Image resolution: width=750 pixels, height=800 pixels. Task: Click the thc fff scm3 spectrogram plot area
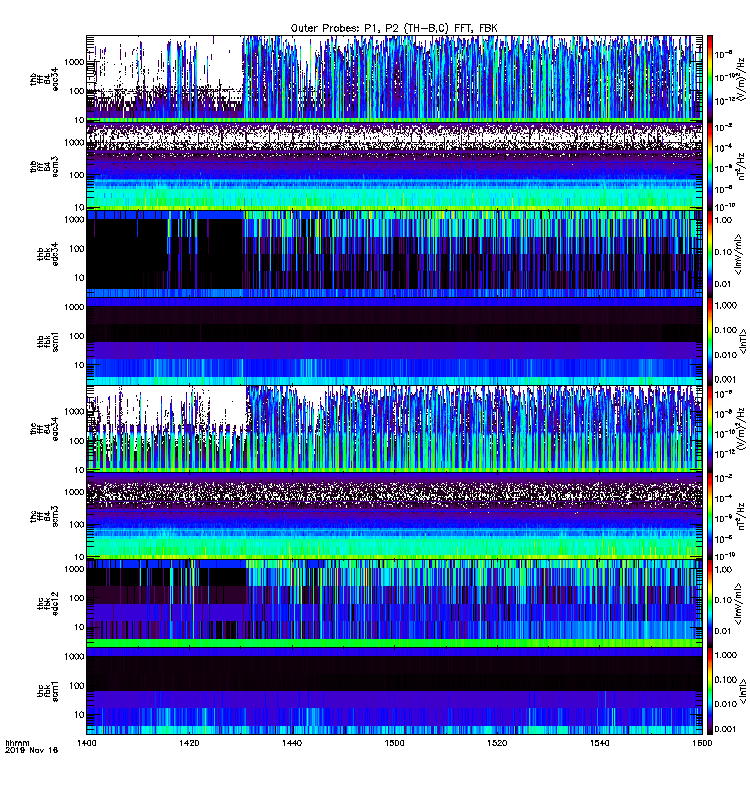(x=394, y=516)
